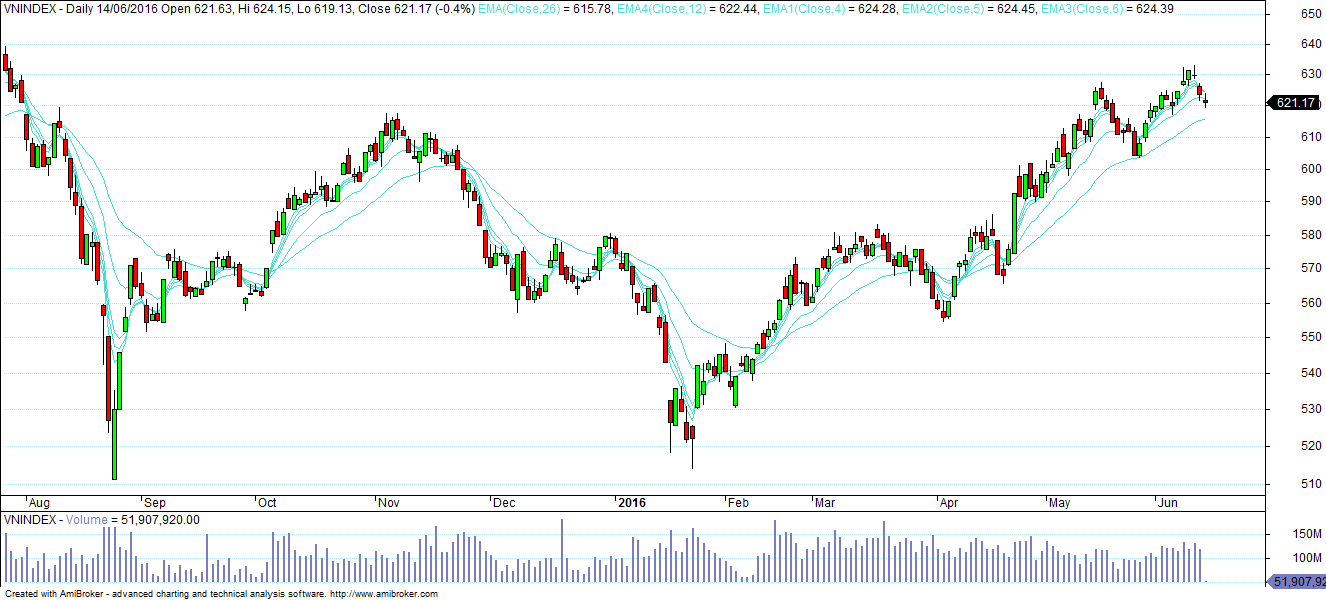Select the VNINDEX - Volume = 51,907,920.00 label
The height and width of the screenshot is (600, 1326).
[x=102, y=520]
